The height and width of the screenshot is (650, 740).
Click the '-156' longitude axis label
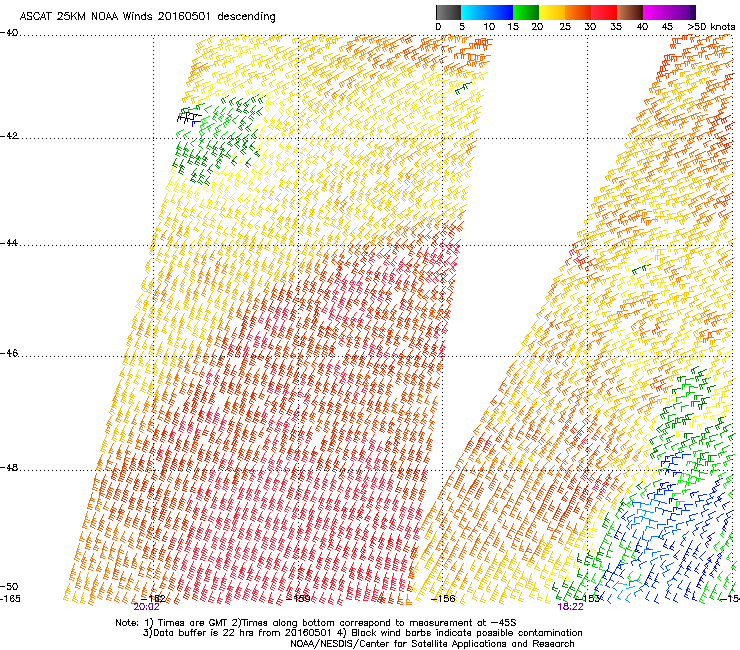(443, 599)
